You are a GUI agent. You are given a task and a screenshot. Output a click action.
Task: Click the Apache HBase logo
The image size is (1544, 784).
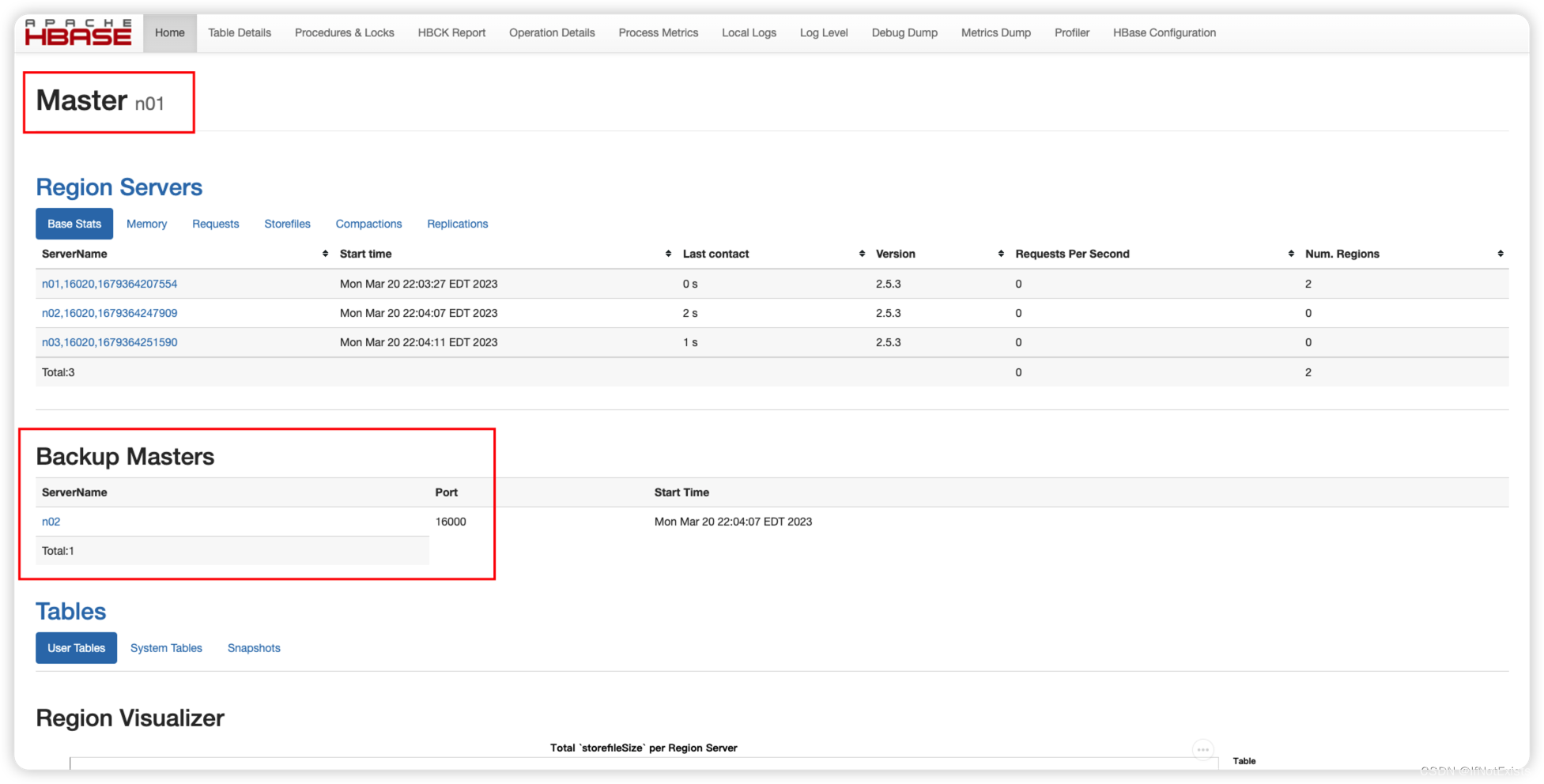[x=78, y=32]
